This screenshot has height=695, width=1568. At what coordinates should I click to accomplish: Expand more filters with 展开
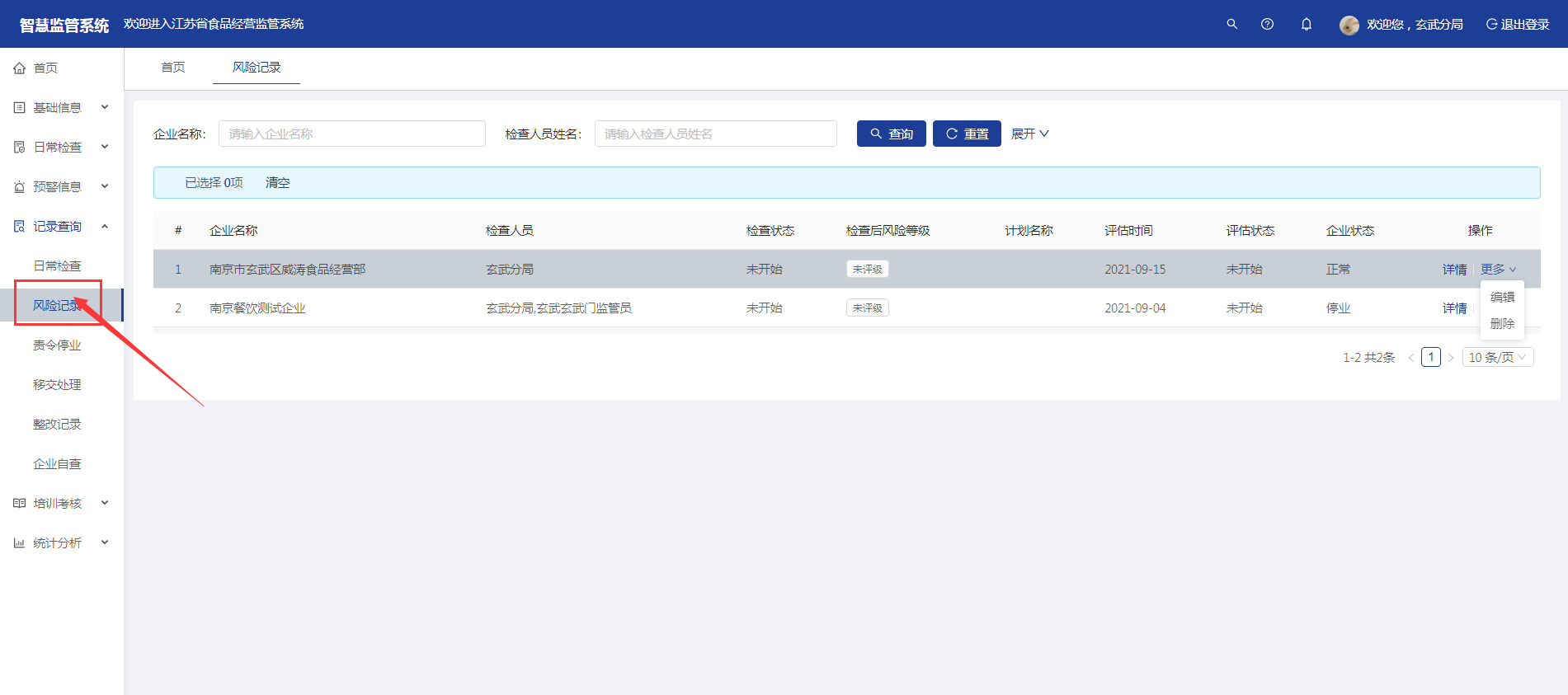[x=1029, y=134]
